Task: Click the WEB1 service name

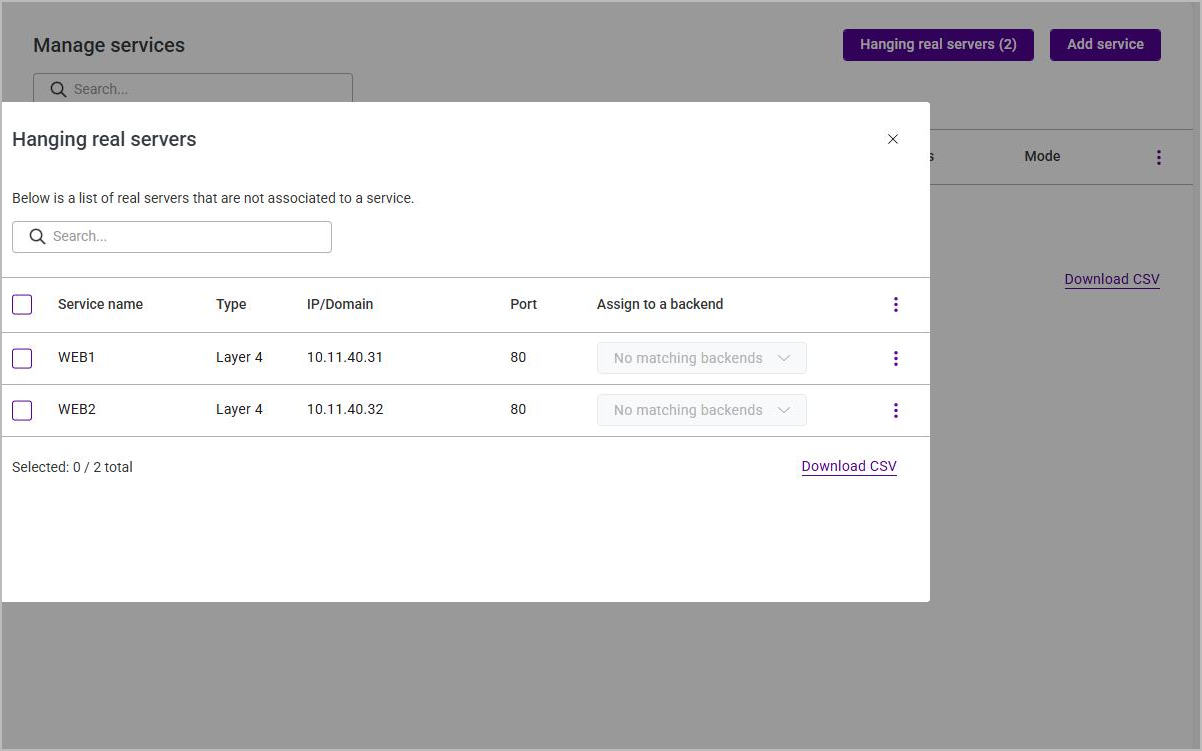Action: tap(77, 357)
